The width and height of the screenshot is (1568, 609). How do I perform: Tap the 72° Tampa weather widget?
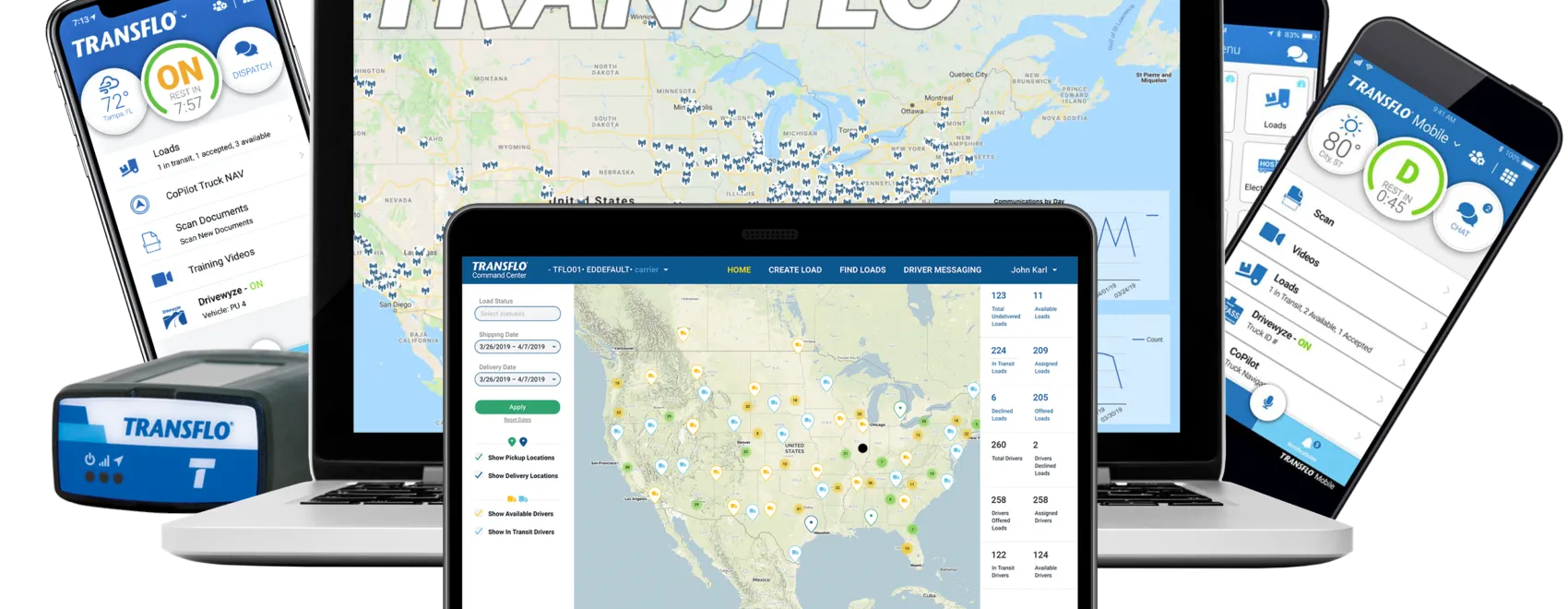pos(116,100)
